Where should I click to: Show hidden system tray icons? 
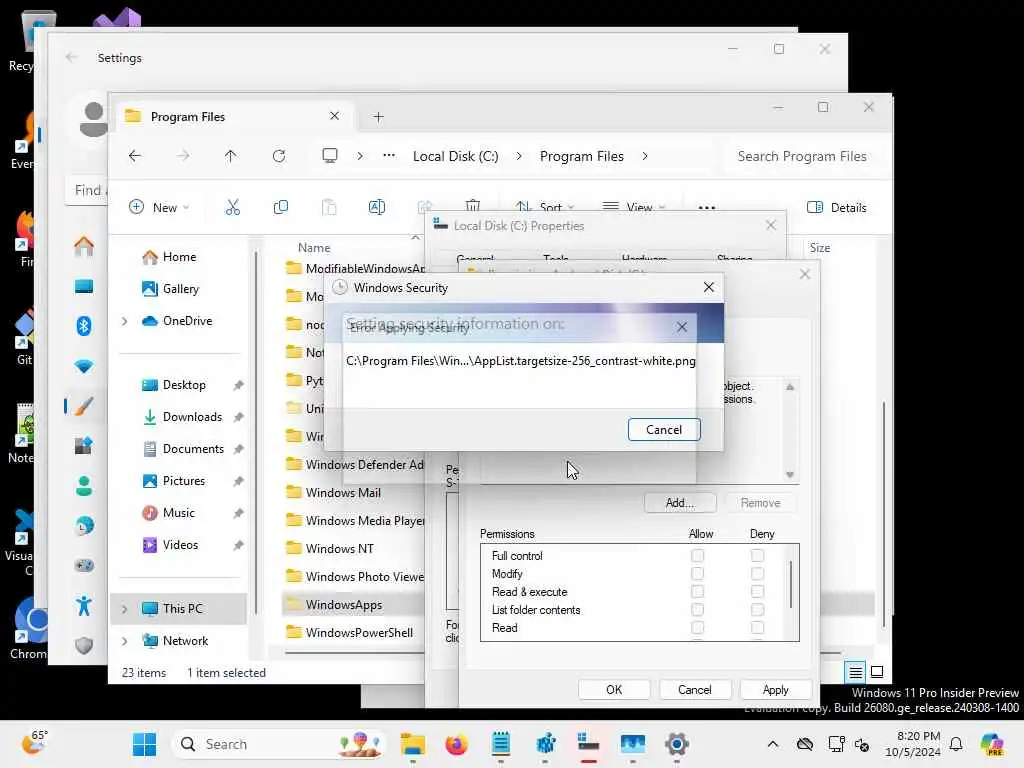(773, 744)
